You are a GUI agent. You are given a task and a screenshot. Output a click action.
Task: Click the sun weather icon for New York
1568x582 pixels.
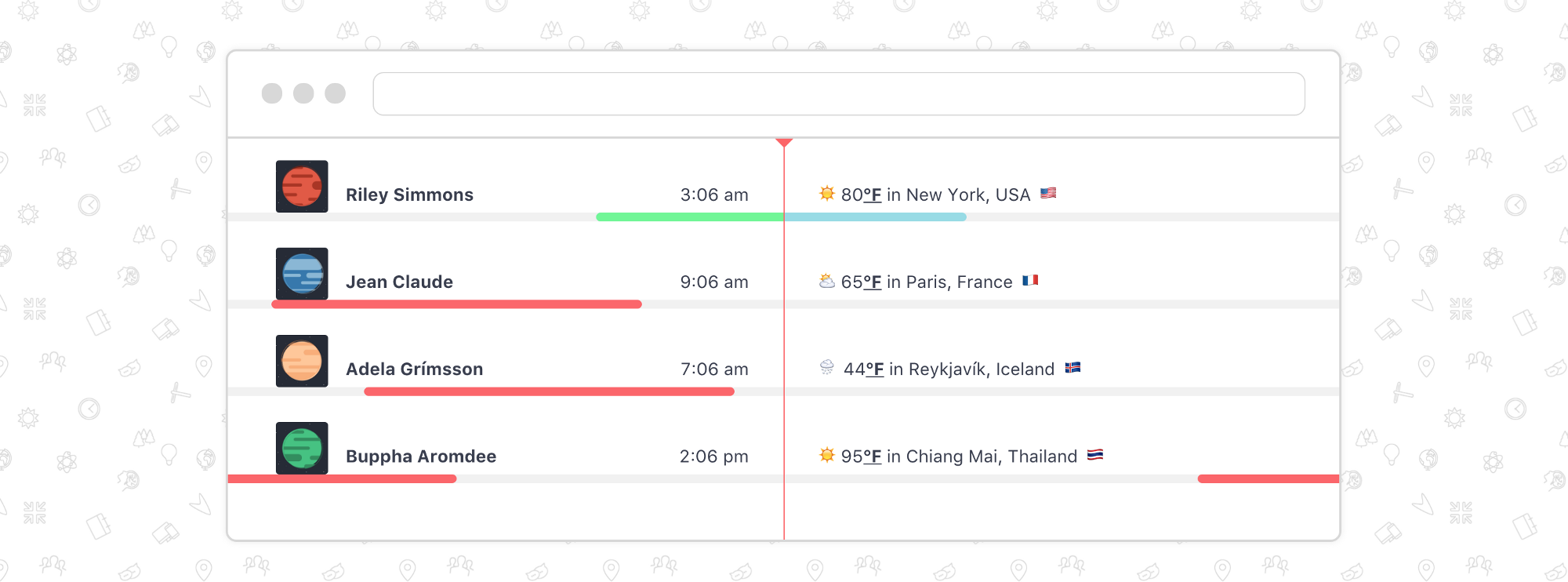click(x=827, y=193)
